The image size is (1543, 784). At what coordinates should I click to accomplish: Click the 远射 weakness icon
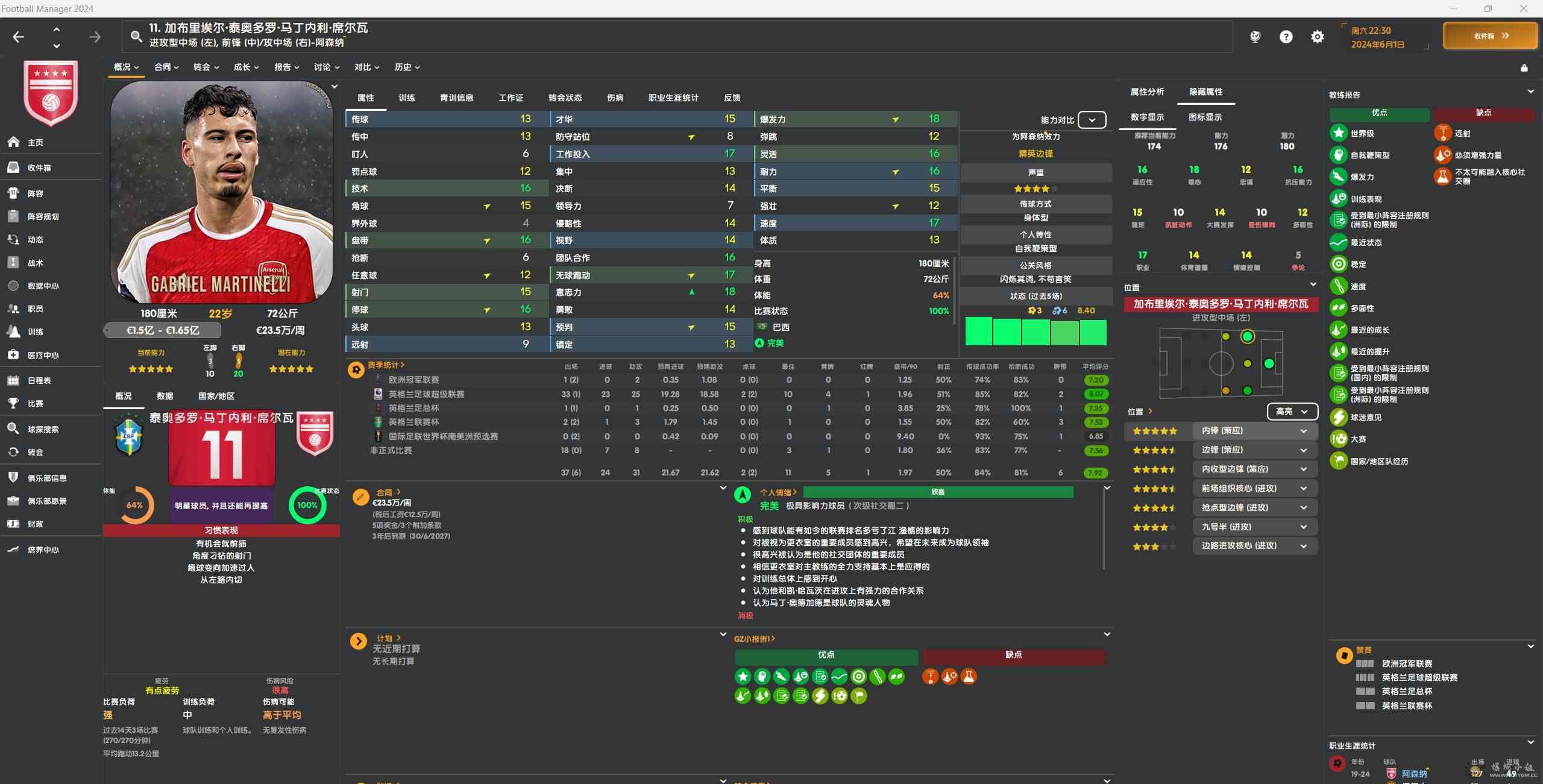[1442, 133]
